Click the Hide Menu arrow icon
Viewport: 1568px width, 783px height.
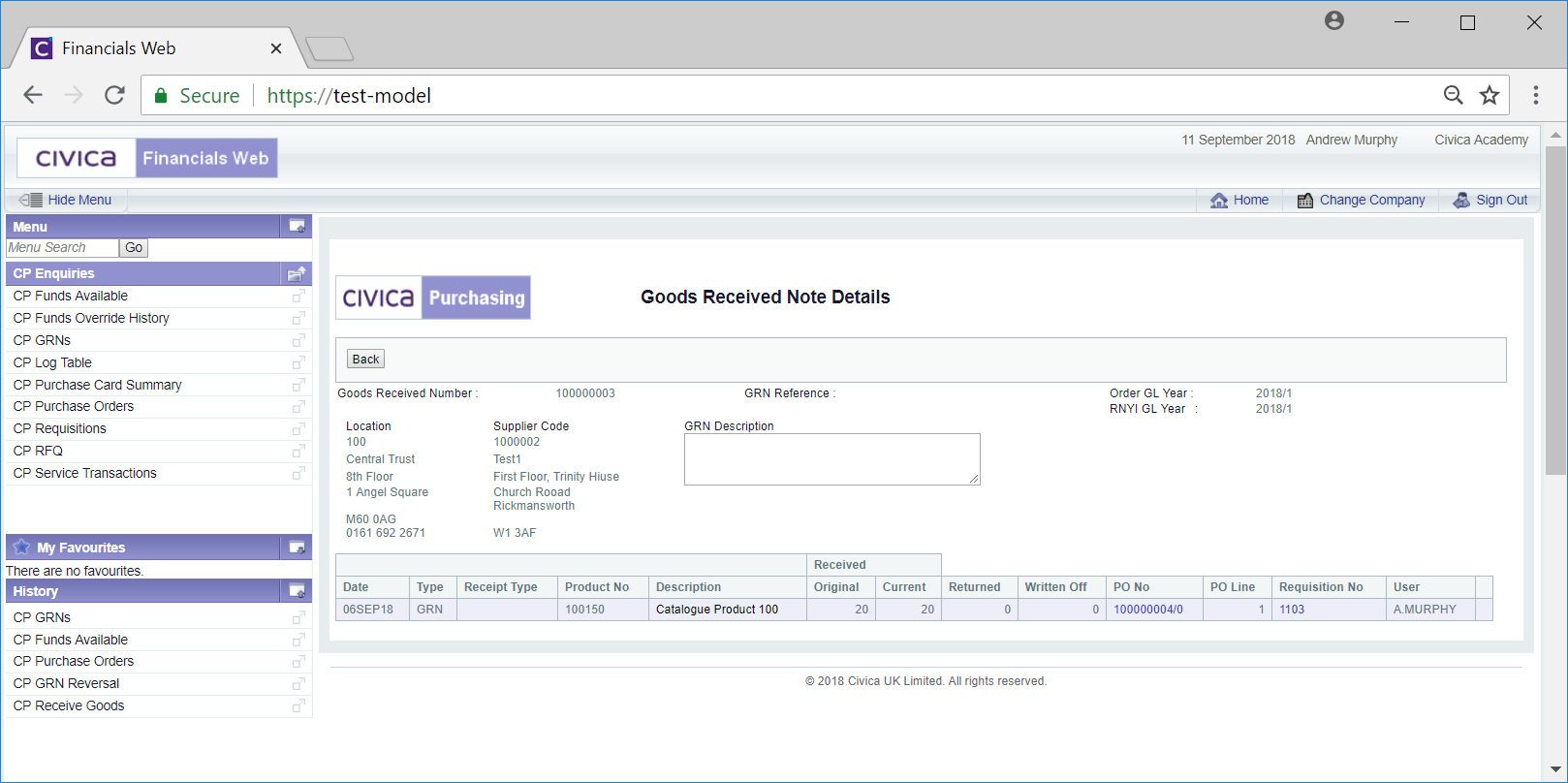(x=30, y=200)
